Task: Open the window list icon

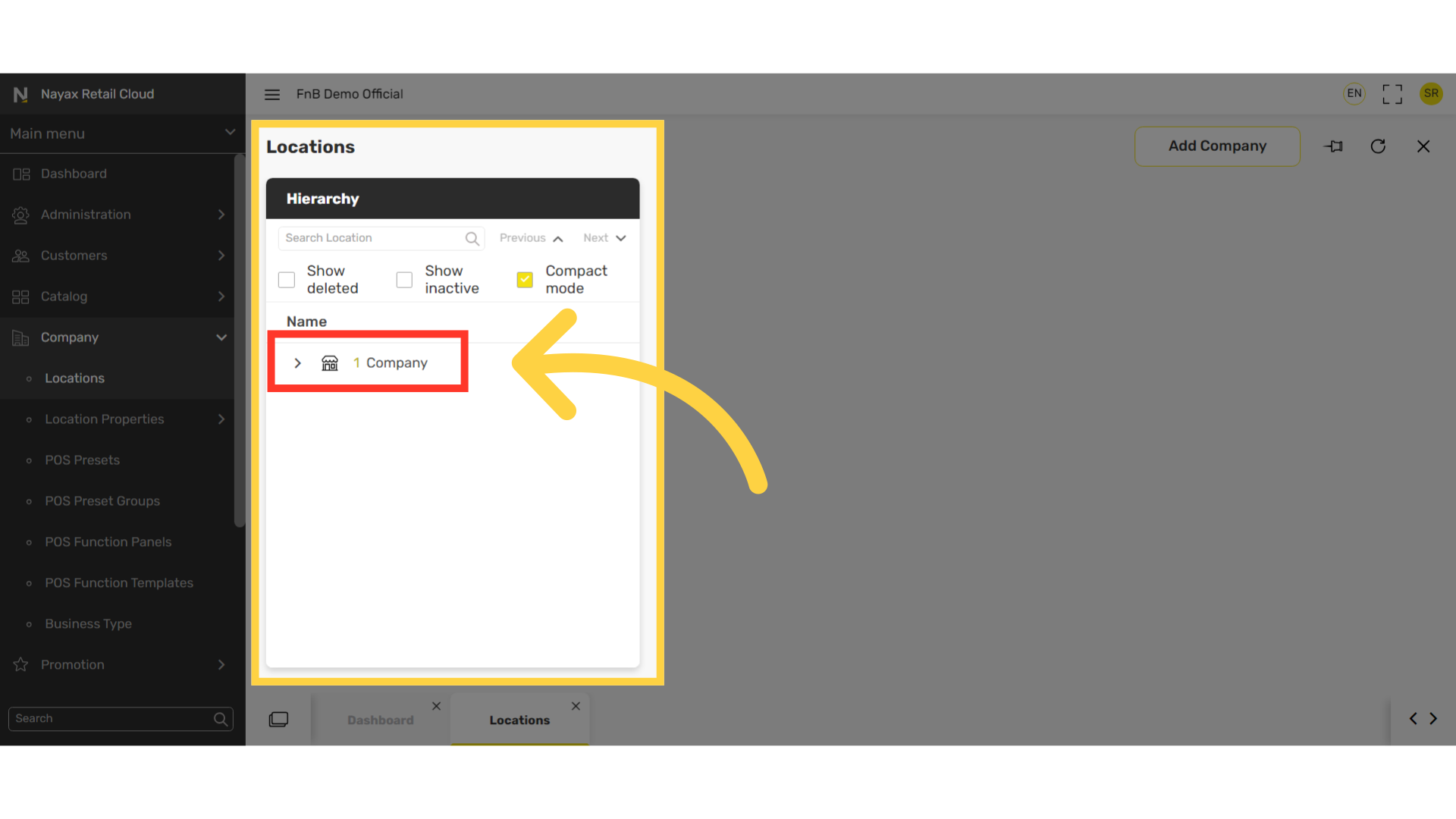Action: [278, 719]
